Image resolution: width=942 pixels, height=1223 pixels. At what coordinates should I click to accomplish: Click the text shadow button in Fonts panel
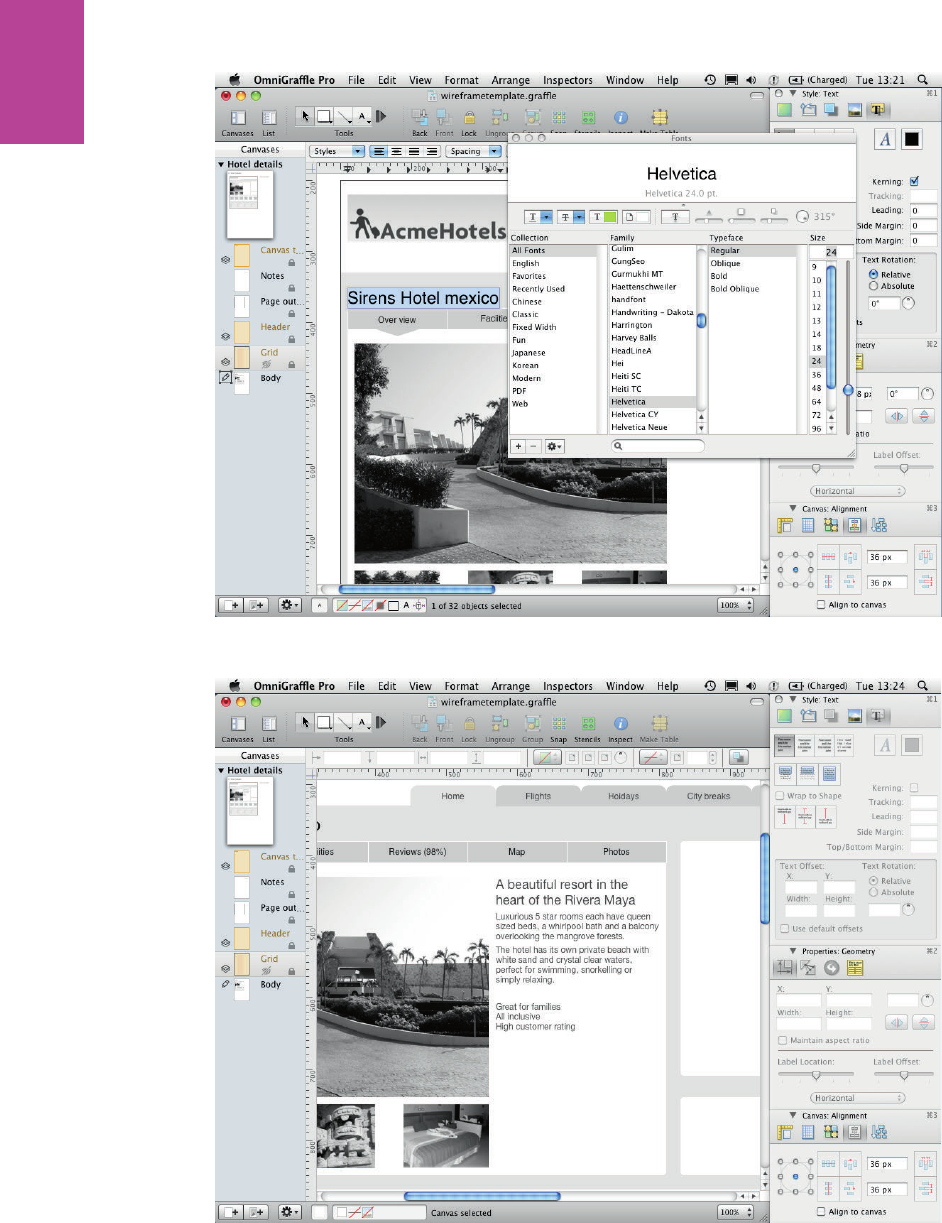(x=675, y=216)
